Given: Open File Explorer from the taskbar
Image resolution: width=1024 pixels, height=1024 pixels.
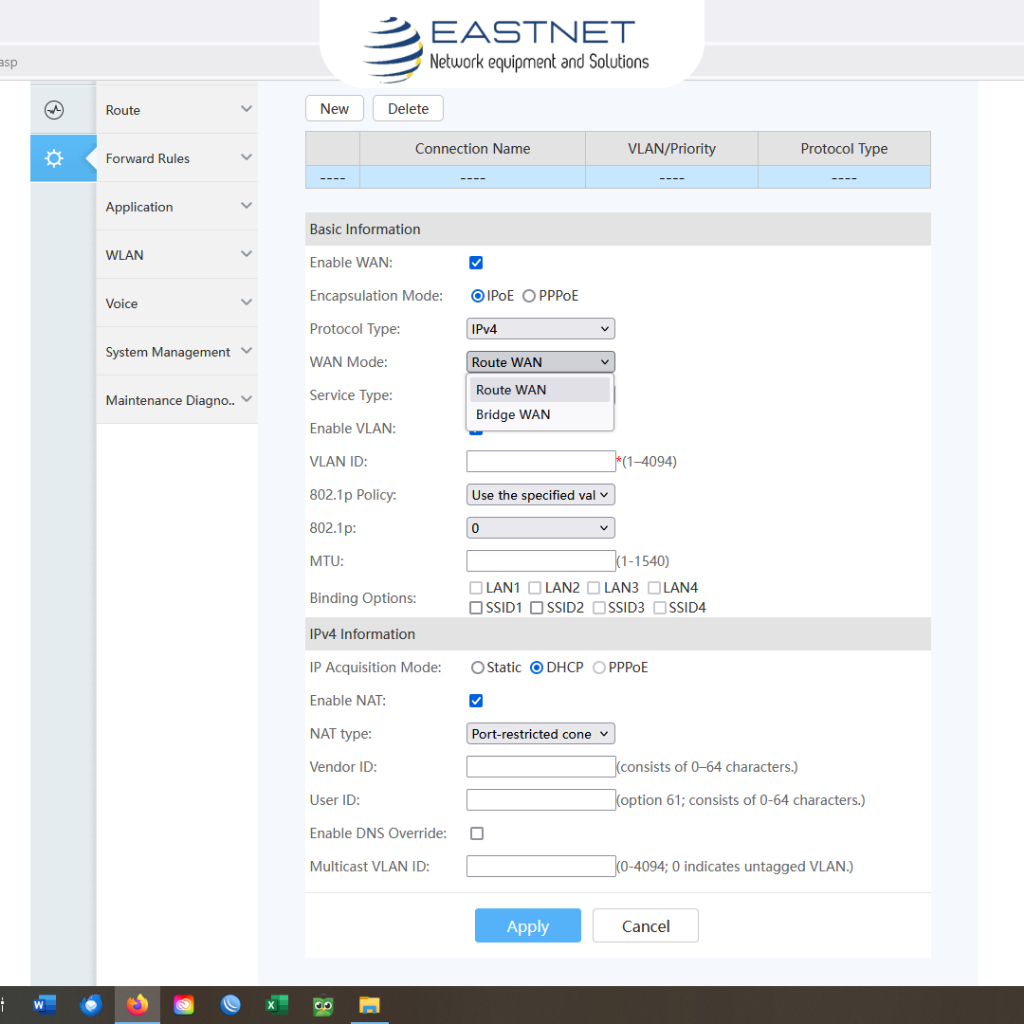Looking at the screenshot, I should point(369,1005).
